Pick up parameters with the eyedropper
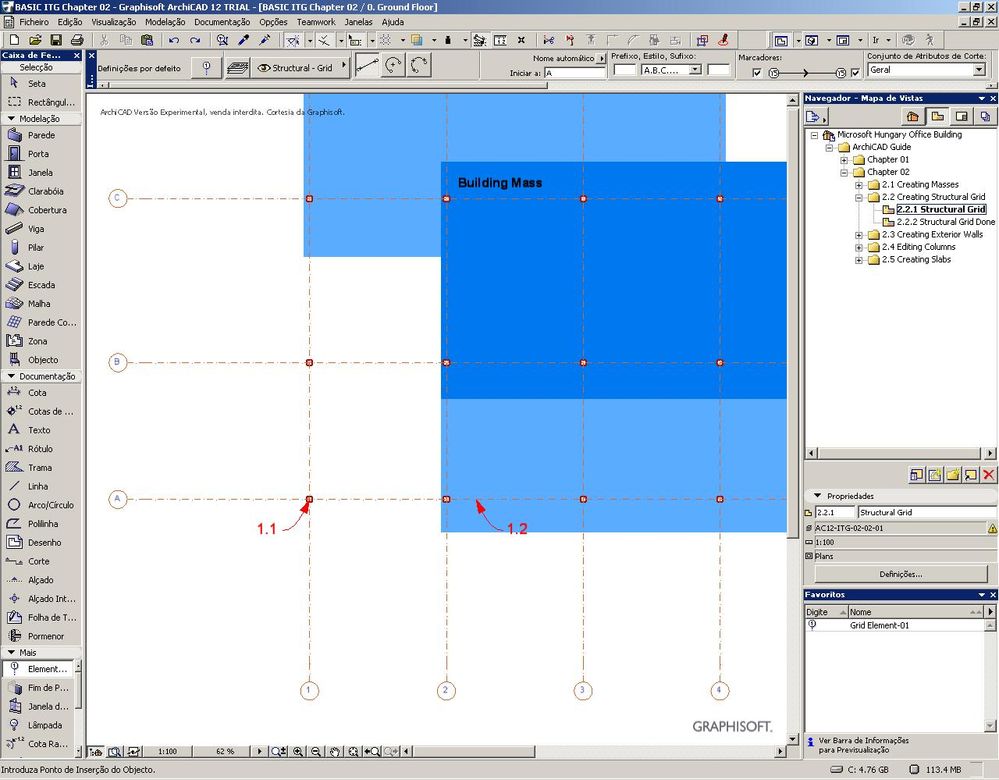999x780 pixels. click(243, 40)
